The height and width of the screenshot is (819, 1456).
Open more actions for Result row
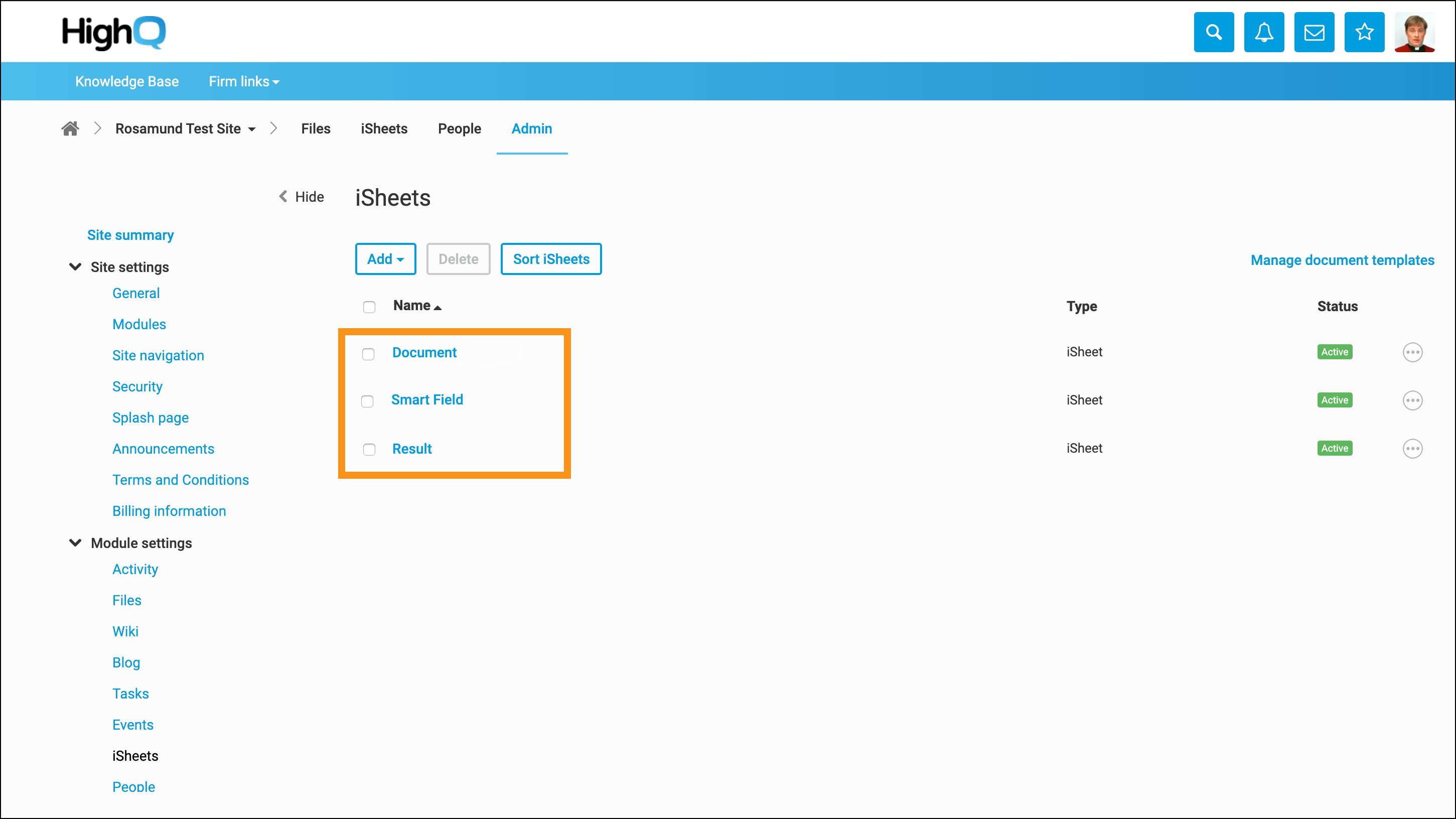[1412, 448]
